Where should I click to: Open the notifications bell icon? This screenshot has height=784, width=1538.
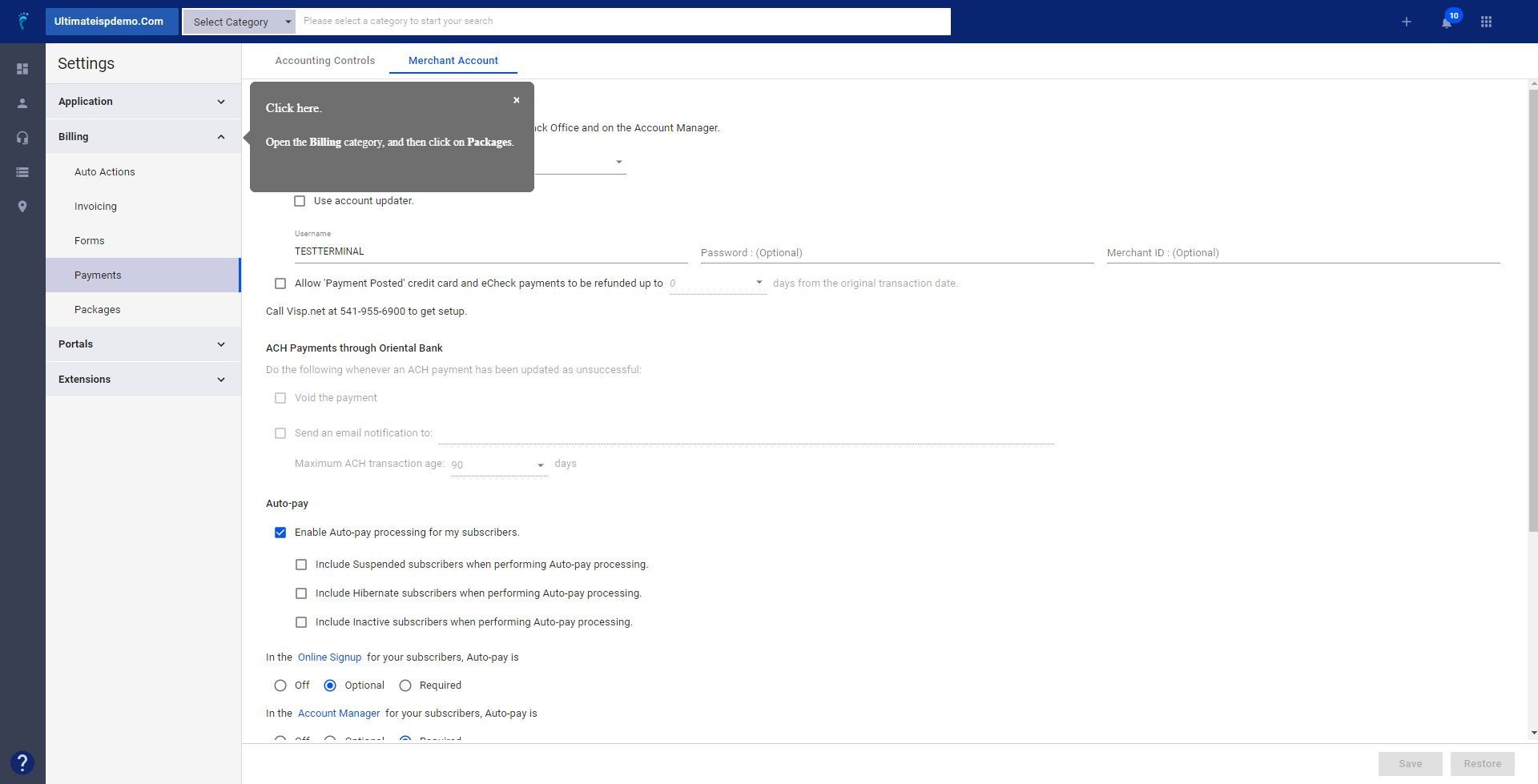(x=1447, y=22)
